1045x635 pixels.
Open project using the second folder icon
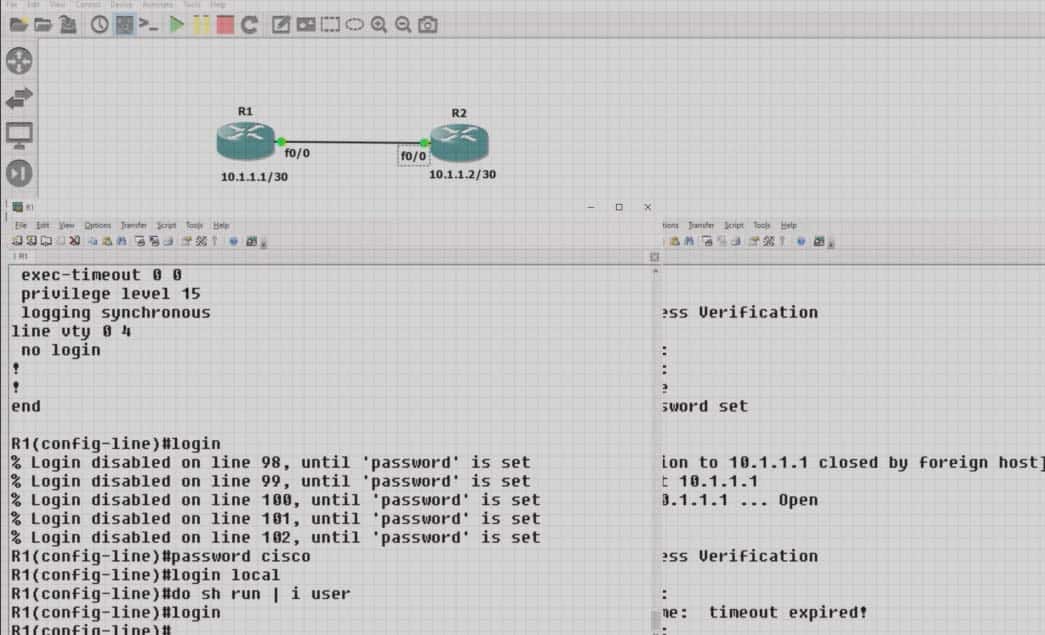pos(43,25)
